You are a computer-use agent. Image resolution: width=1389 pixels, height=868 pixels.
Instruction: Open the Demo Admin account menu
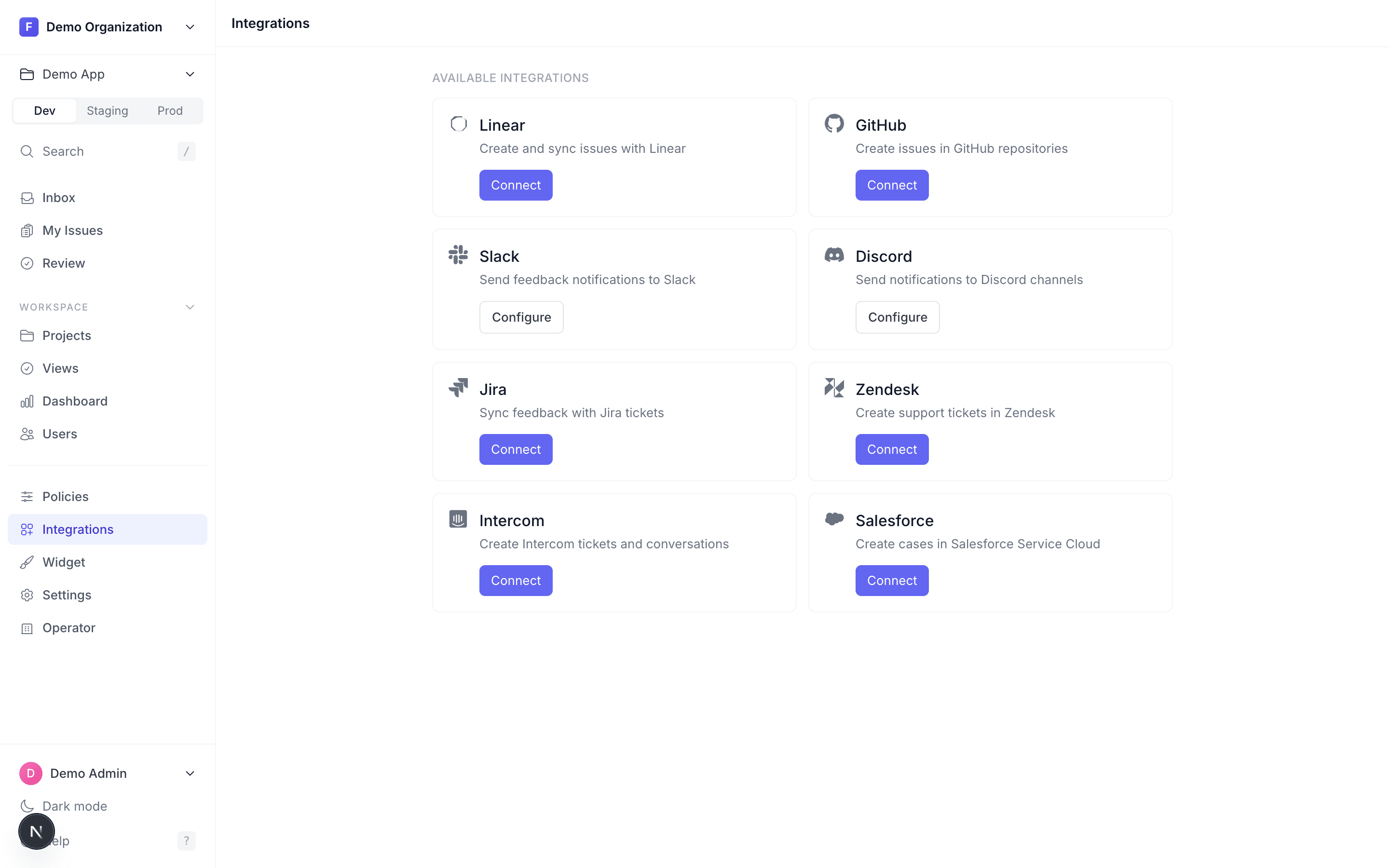190,773
